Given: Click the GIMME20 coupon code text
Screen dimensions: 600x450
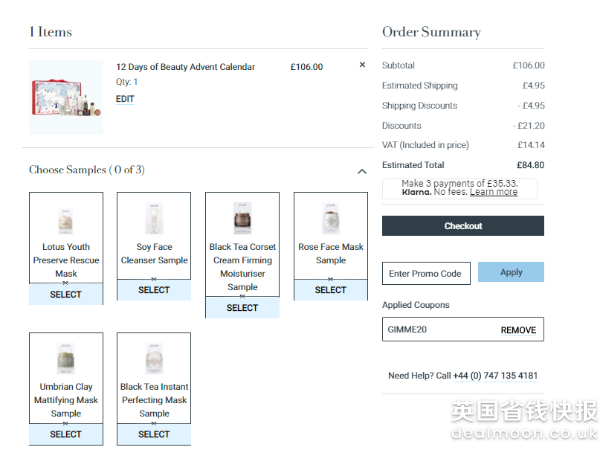Looking at the screenshot, I should (x=407, y=329).
